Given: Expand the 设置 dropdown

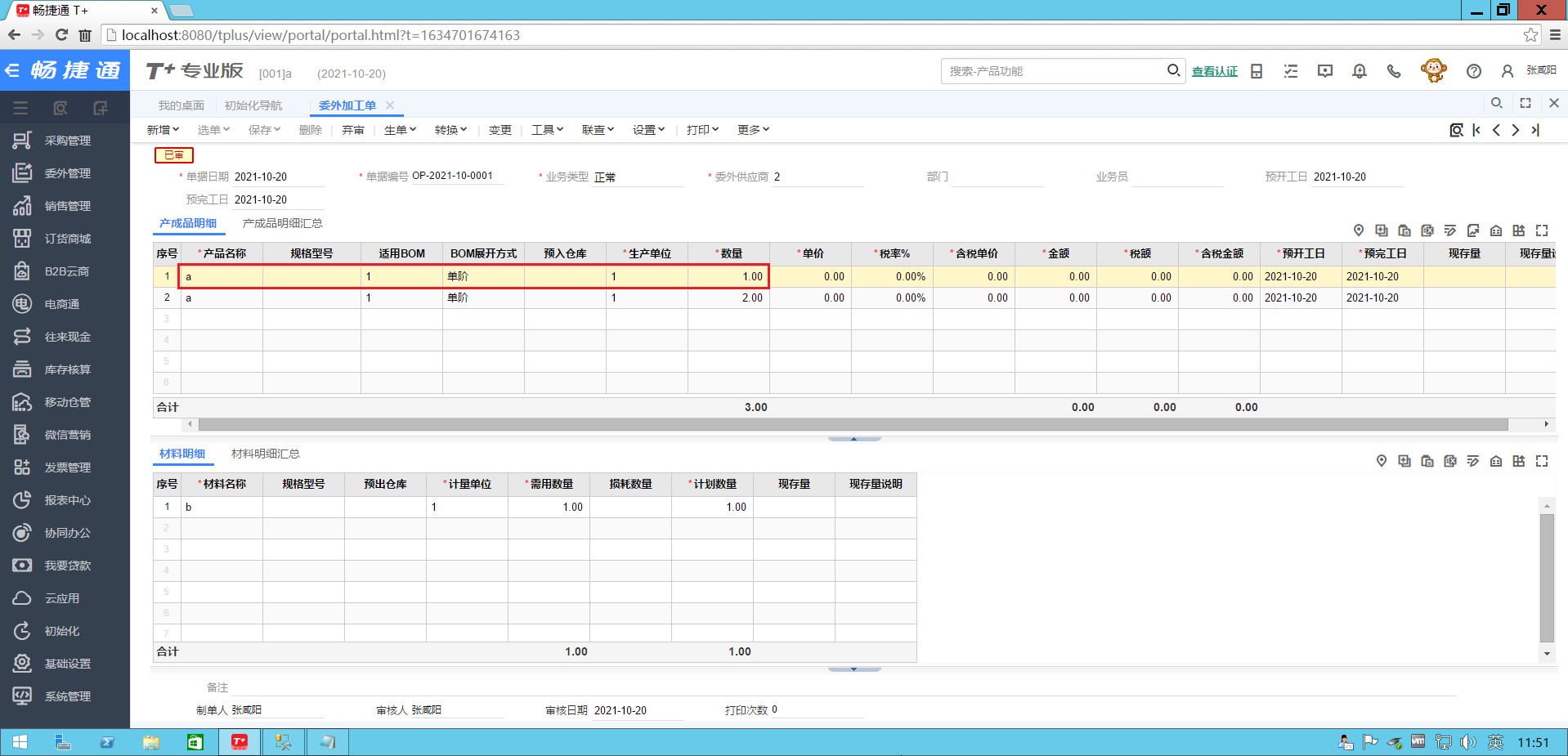Looking at the screenshot, I should (648, 130).
